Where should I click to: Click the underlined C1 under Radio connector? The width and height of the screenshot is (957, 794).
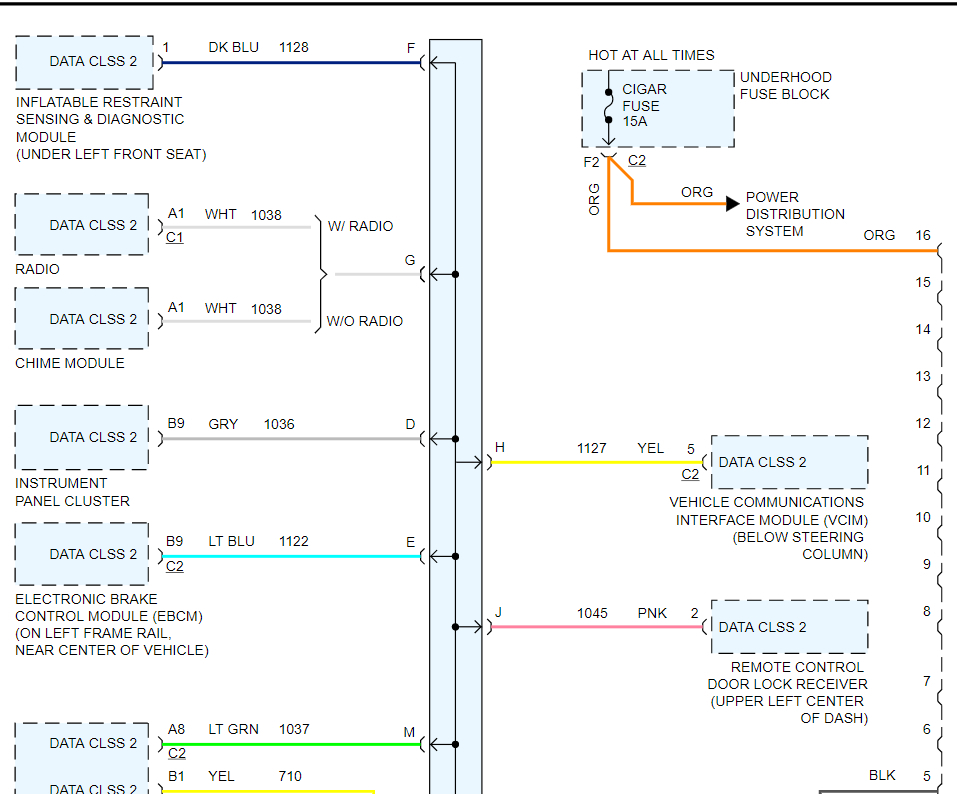175,237
